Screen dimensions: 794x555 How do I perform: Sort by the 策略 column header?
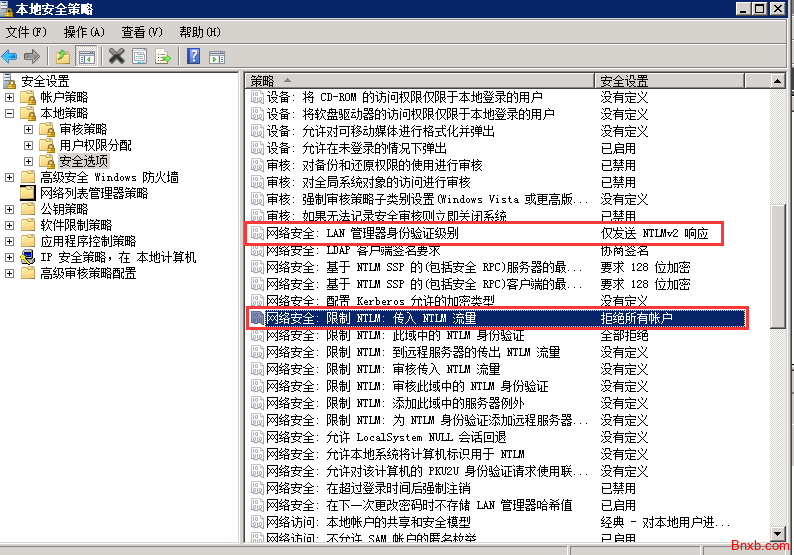point(419,81)
